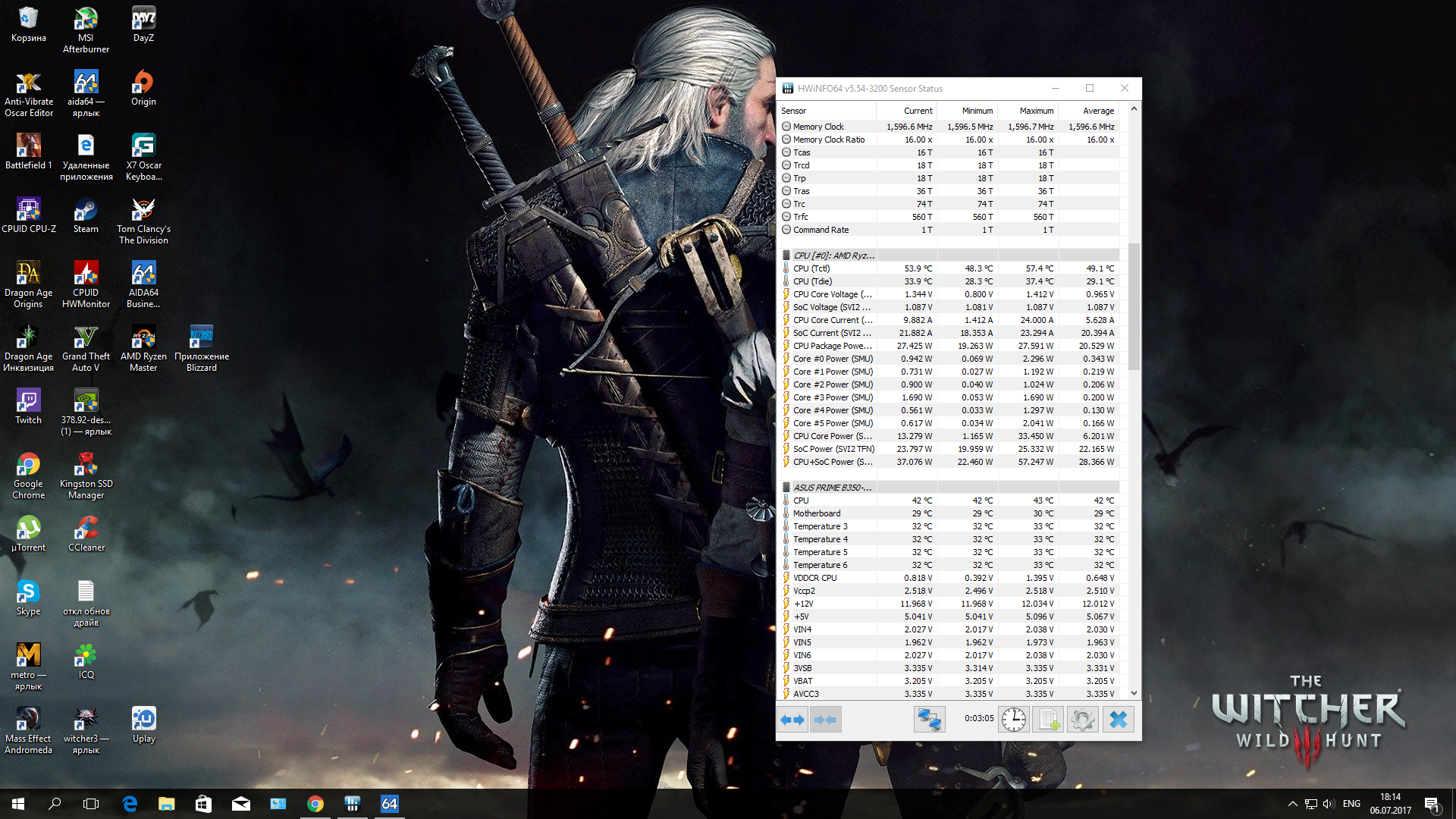1456x819 pixels.
Task: Select the CPU (Tctl) temperature row
Action: point(811,268)
